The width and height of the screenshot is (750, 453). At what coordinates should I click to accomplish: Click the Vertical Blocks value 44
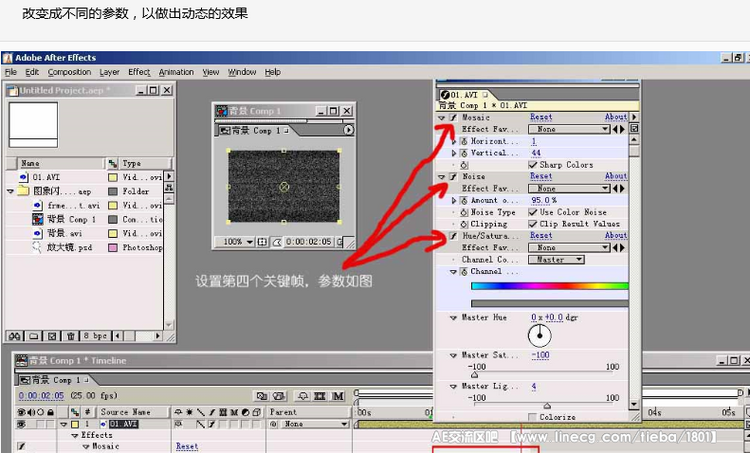pos(536,153)
